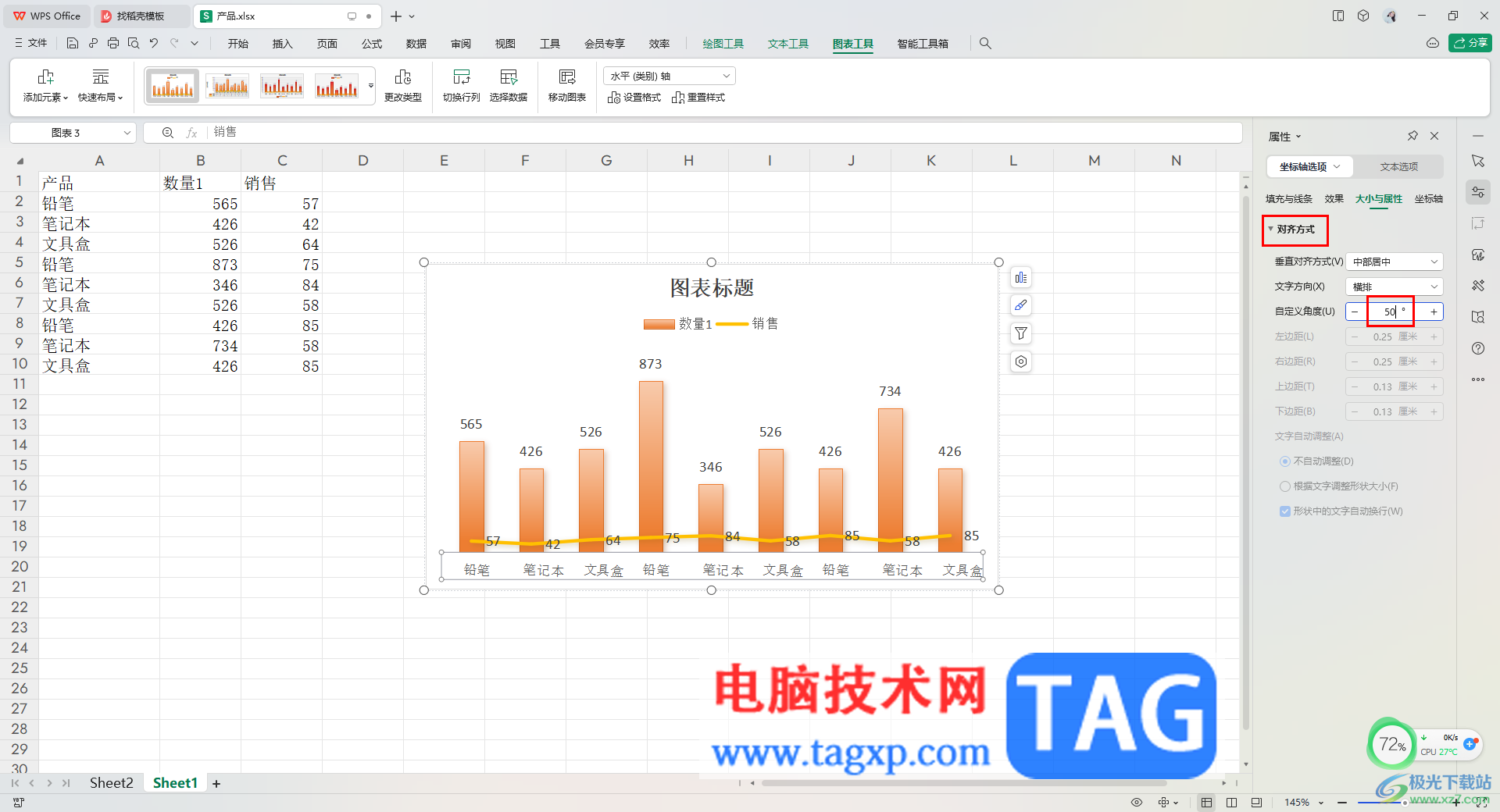Screen dimensions: 1500x812
Task: Switch chart rows and columns
Action: (462, 86)
